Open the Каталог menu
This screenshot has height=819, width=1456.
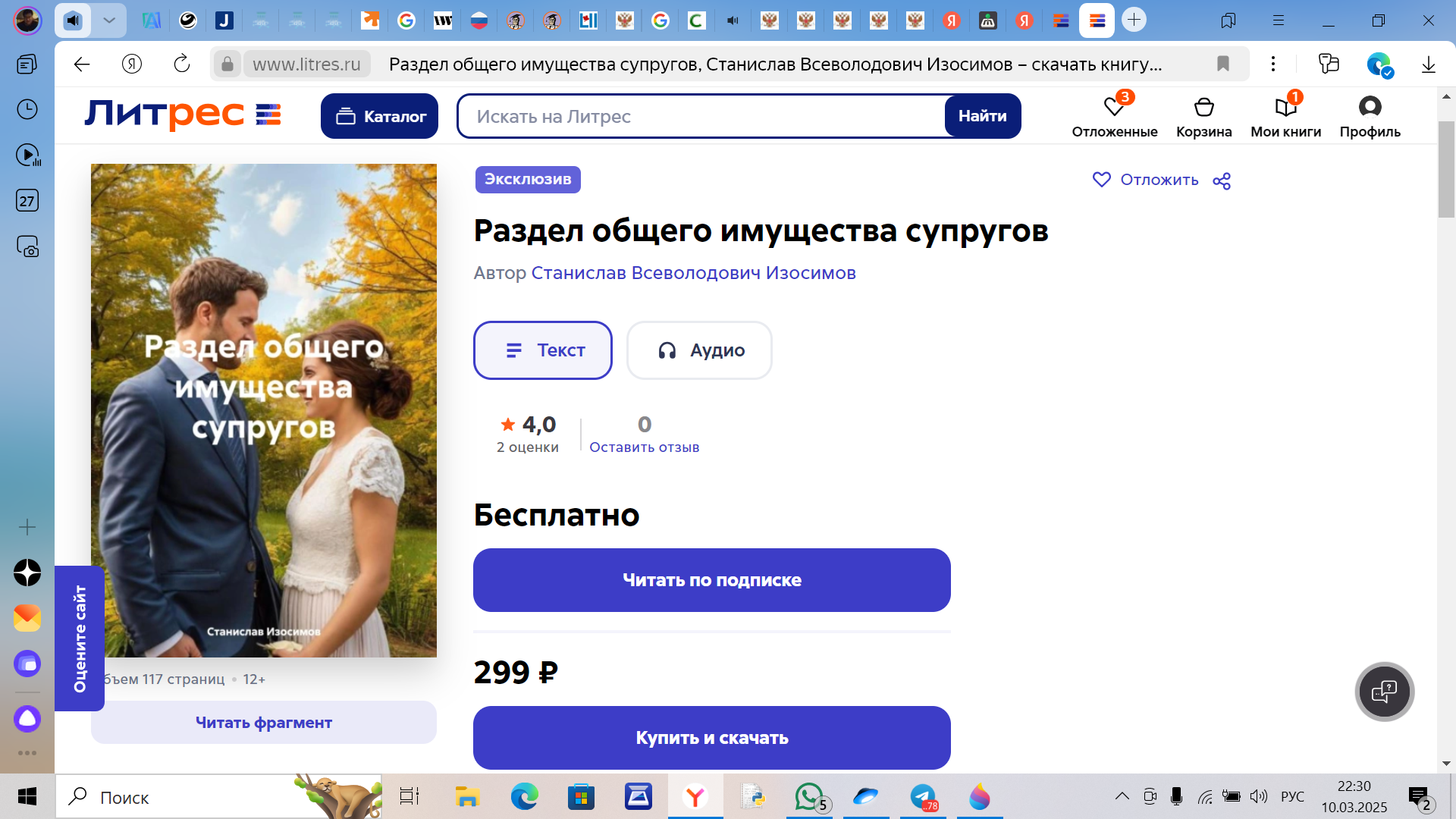tap(379, 116)
